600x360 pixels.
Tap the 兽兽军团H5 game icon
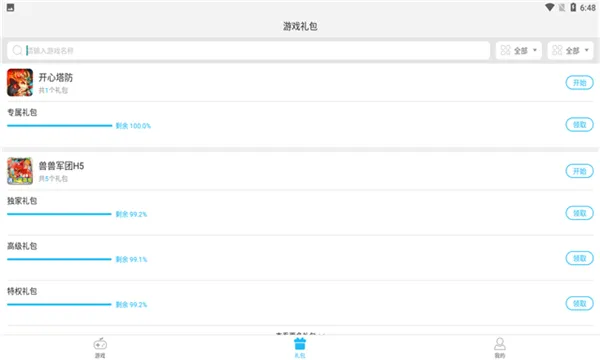tap(20, 171)
